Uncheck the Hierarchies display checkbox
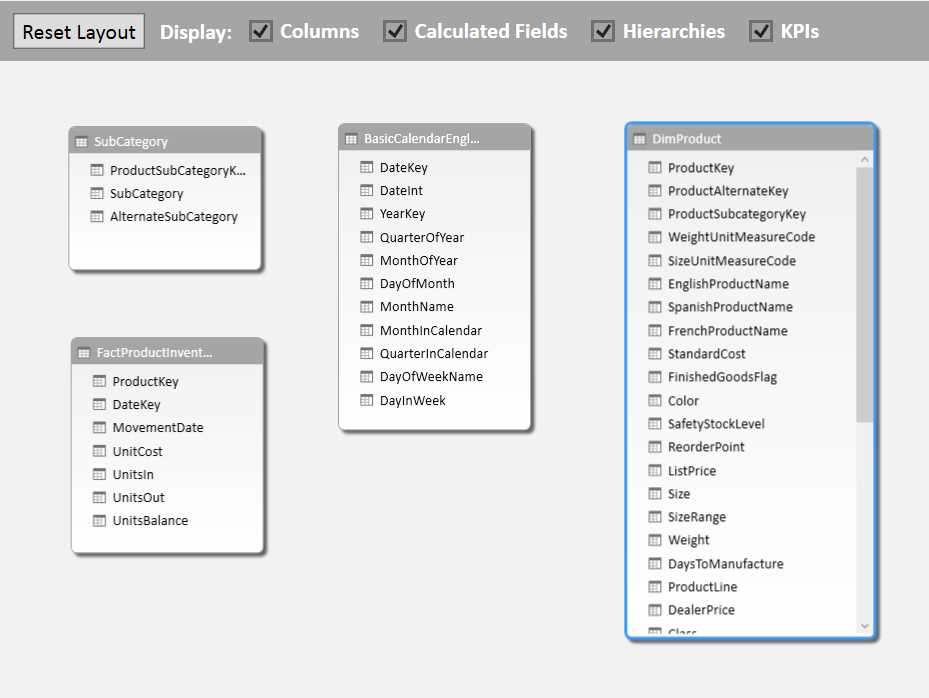Viewport: 929px width, 698px height. (x=603, y=31)
